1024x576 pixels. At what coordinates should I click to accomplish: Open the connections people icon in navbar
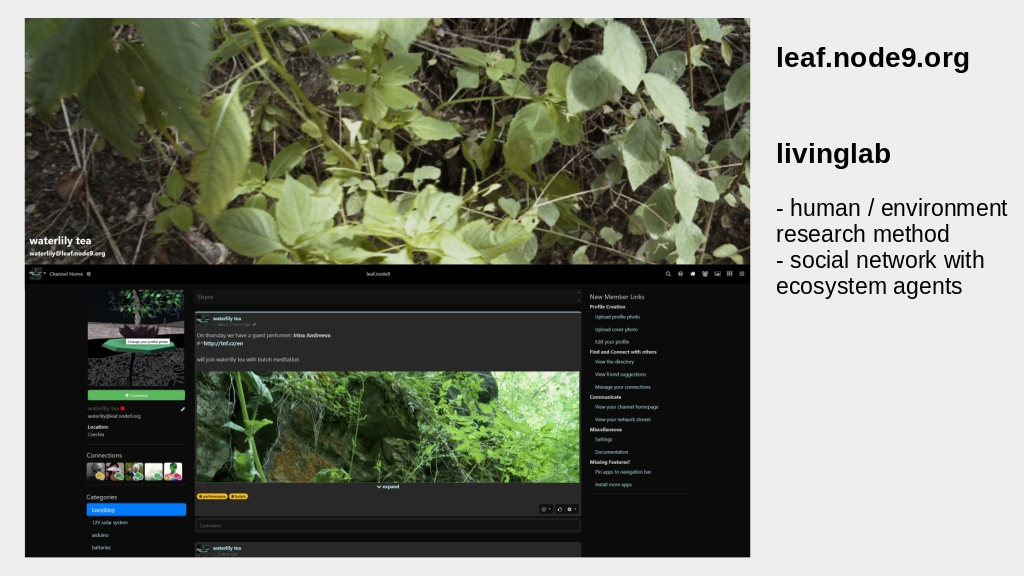(705, 274)
